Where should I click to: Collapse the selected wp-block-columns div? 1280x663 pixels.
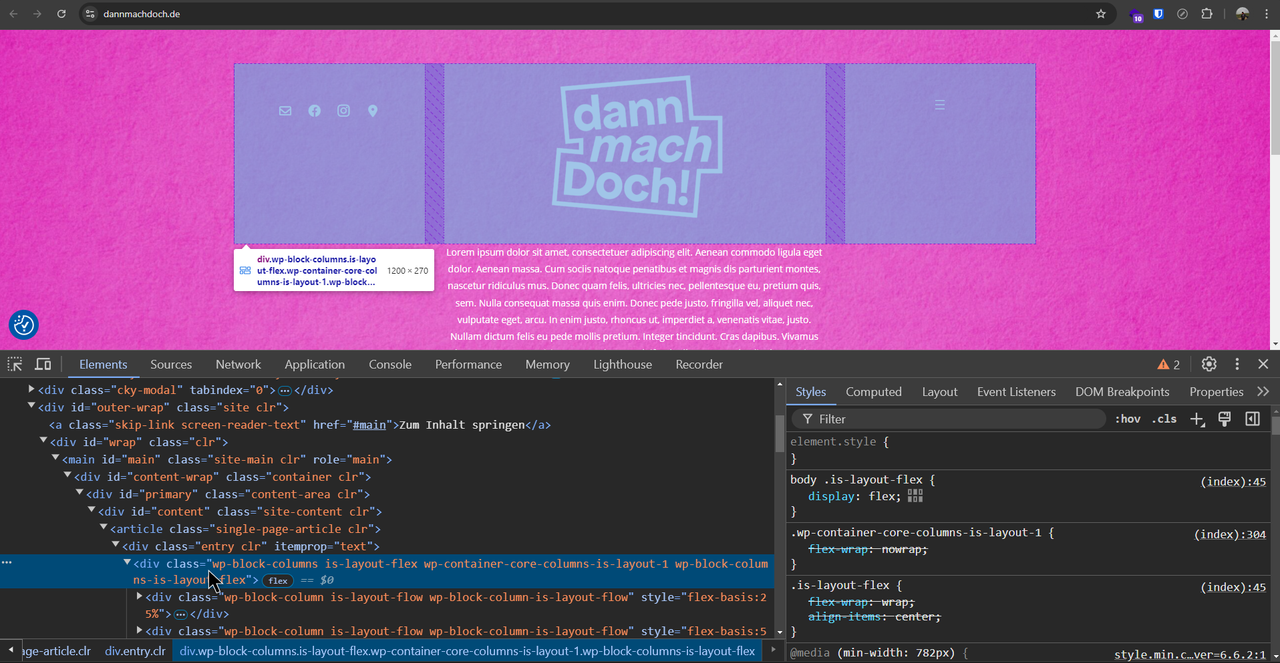point(127,563)
